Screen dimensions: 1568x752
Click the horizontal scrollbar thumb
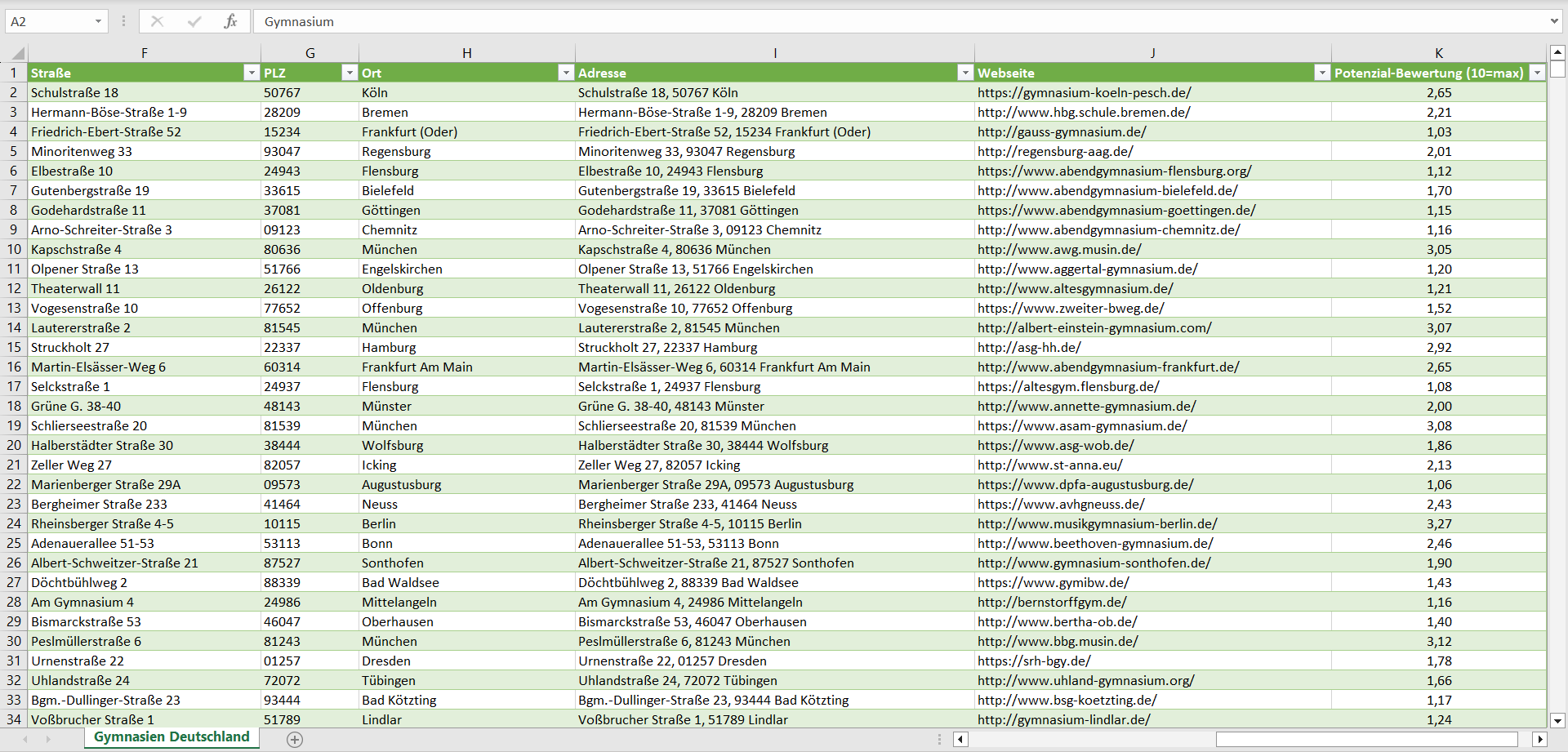pos(1366,739)
